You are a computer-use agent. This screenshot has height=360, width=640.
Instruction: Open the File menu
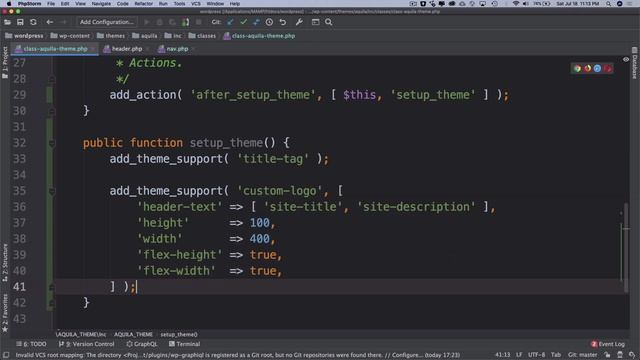pos(51,4)
